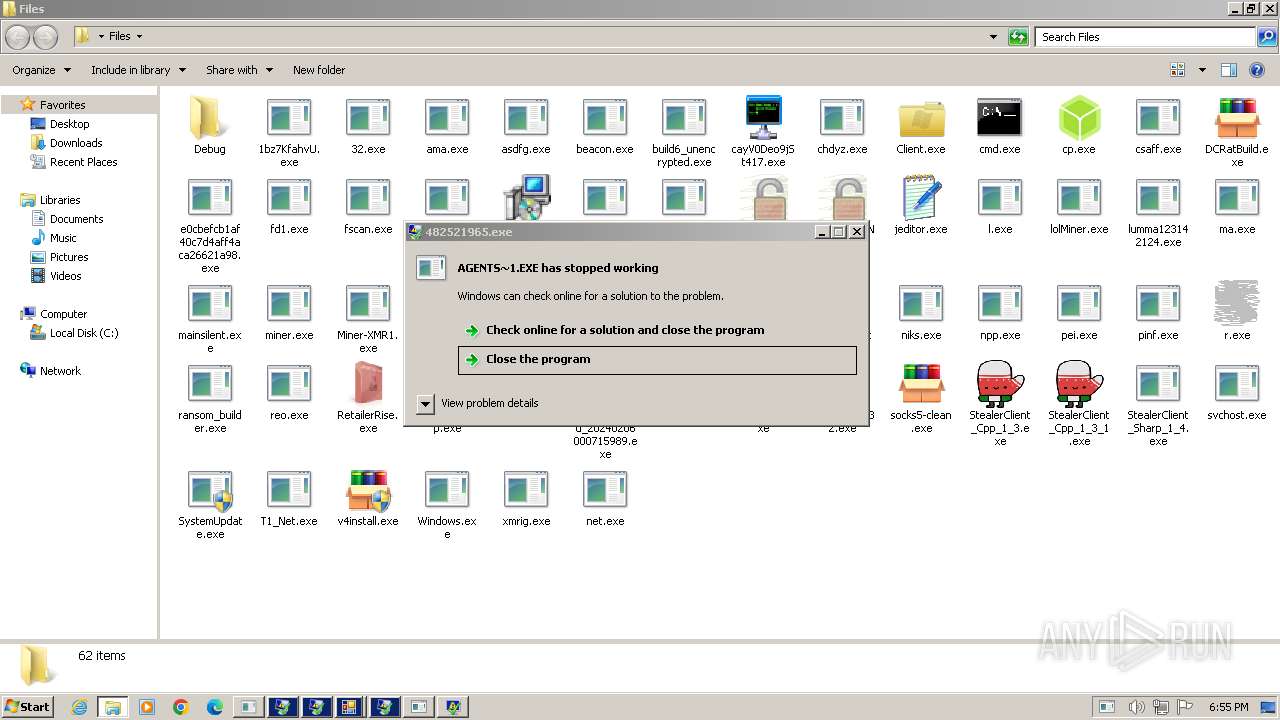Viewport: 1280px width, 720px height.
Task: Open Pictures library in navigation pane
Action: click(69, 257)
